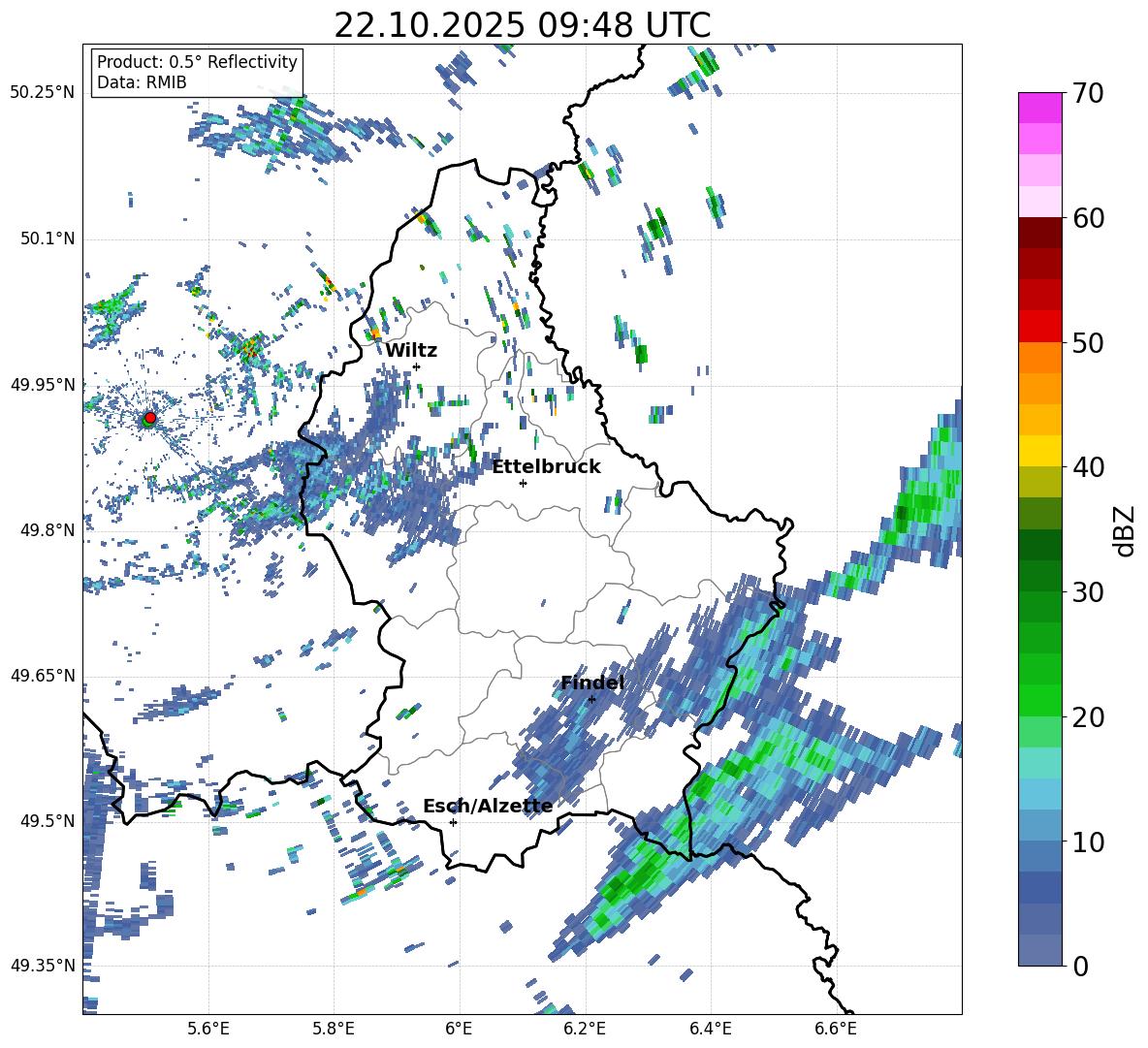Click the Esch/Alzette station cross marker
Image resolution: width=1148 pixels, height=1048 pixels.
[453, 822]
